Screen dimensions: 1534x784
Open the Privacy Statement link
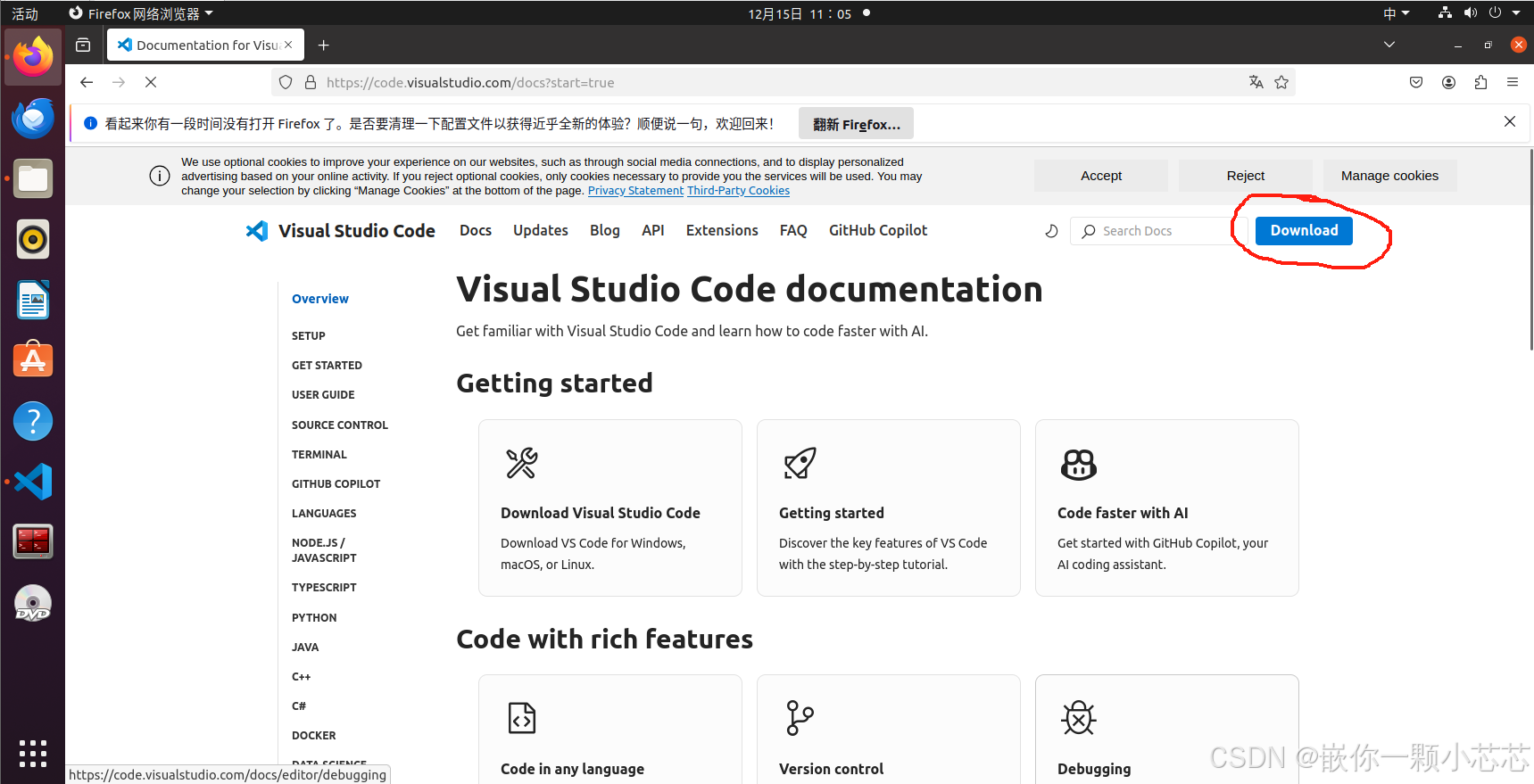coord(635,191)
